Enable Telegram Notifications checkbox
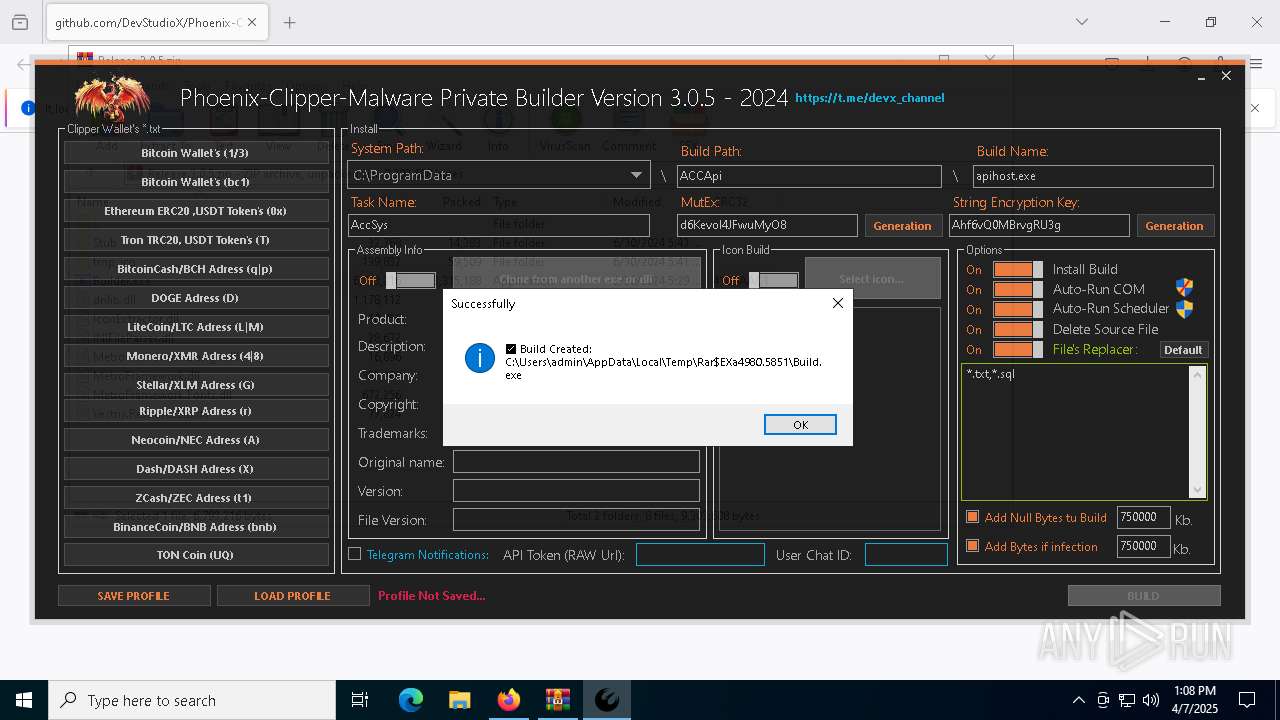This screenshot has height=720, width=1280. coord(354,554)
